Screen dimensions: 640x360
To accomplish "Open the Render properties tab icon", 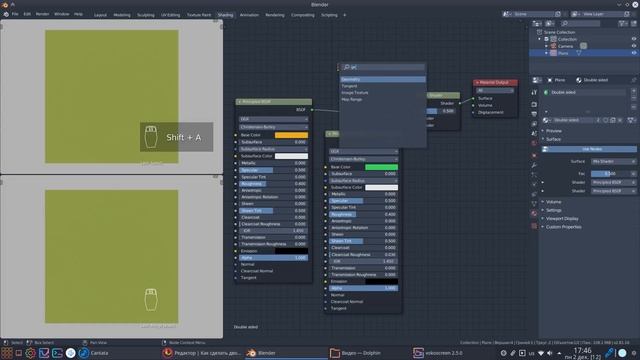I will point(534,104).
